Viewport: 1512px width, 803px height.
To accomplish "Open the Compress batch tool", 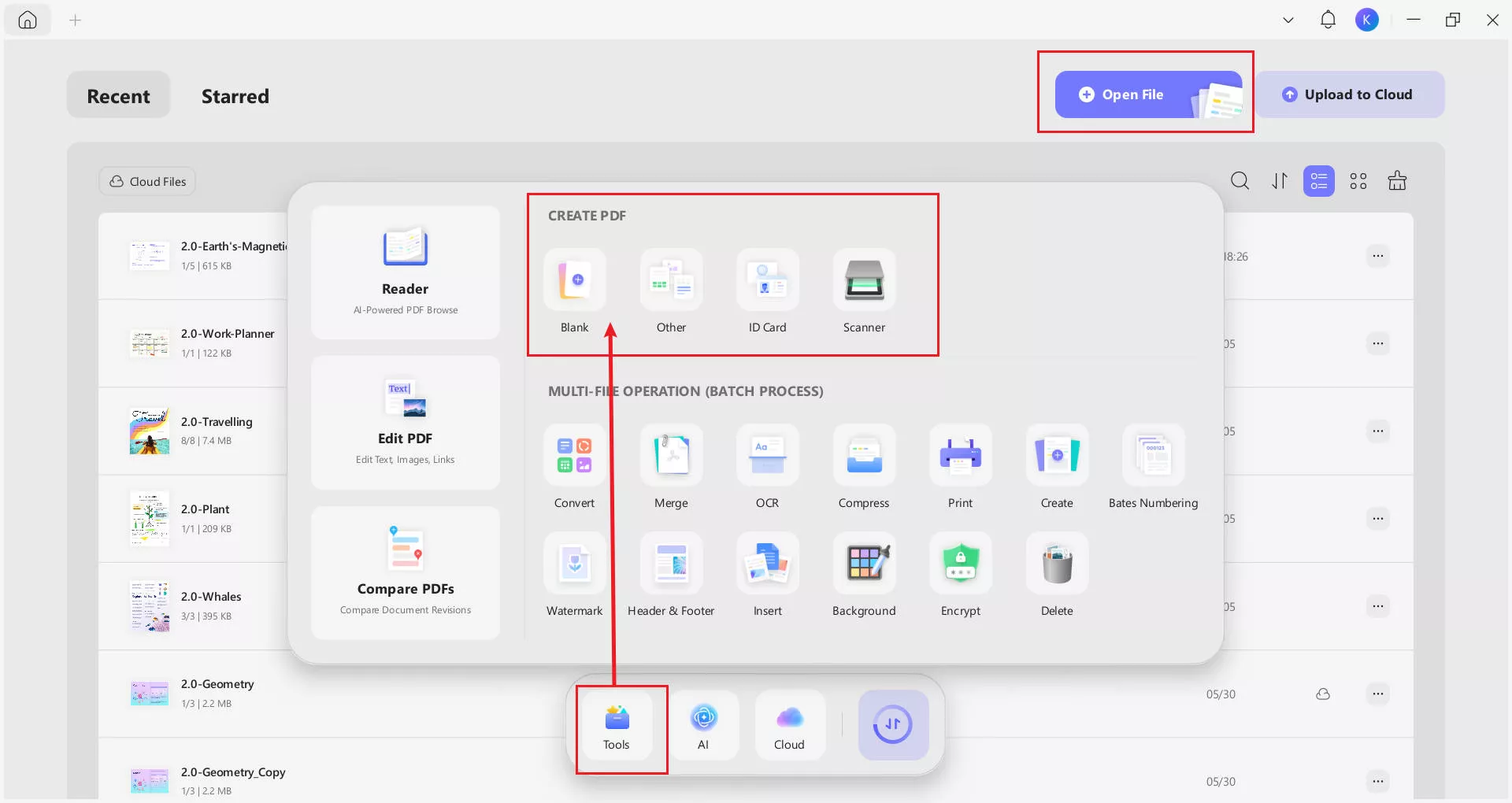I will [864, 468].
